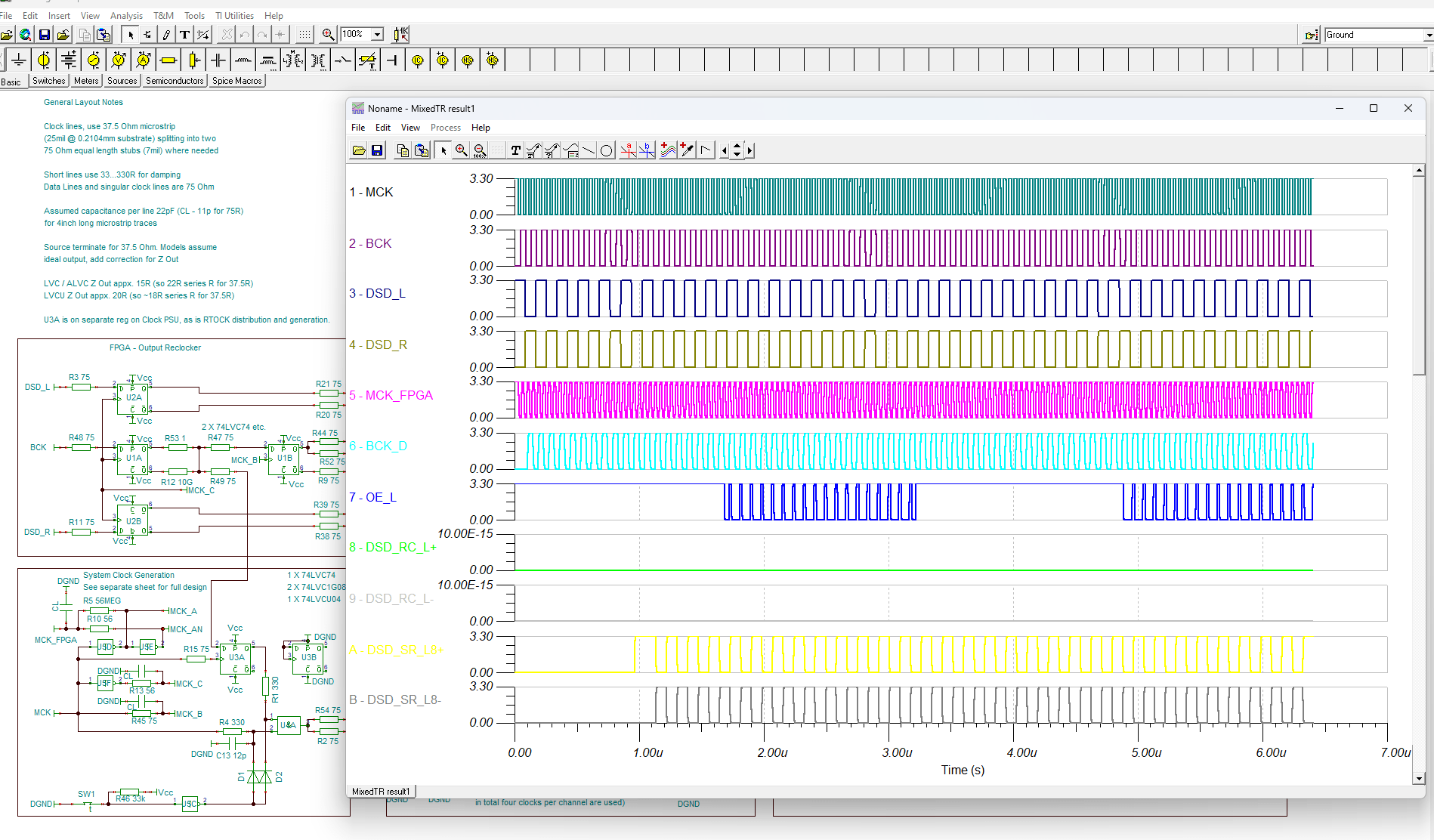This screenshot has width=1434, height=840.
Task: Select the '8 - DSD_RC_L+' curve label
Action: pos(393,547)
